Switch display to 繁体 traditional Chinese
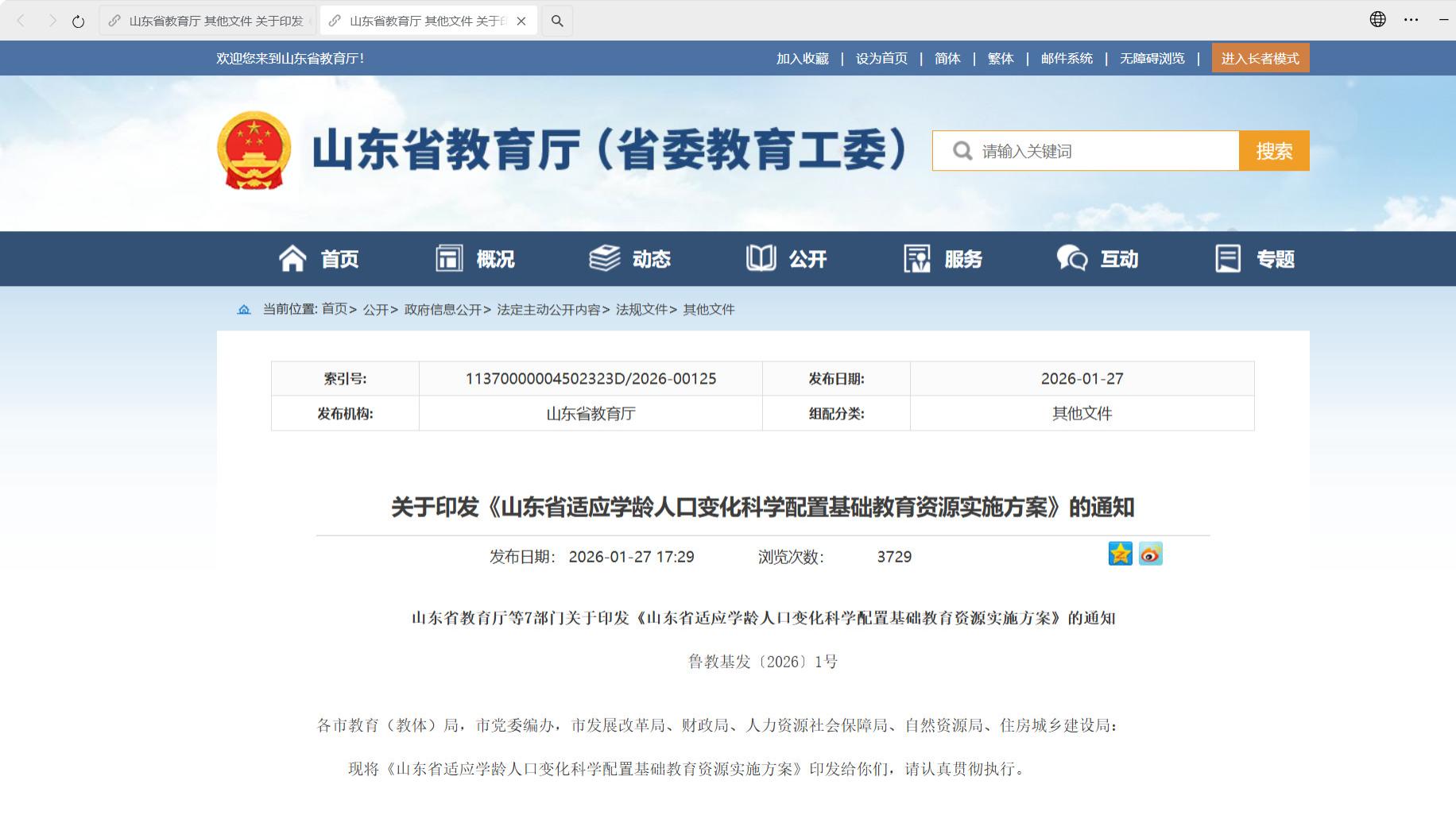 click(1000, 58)
